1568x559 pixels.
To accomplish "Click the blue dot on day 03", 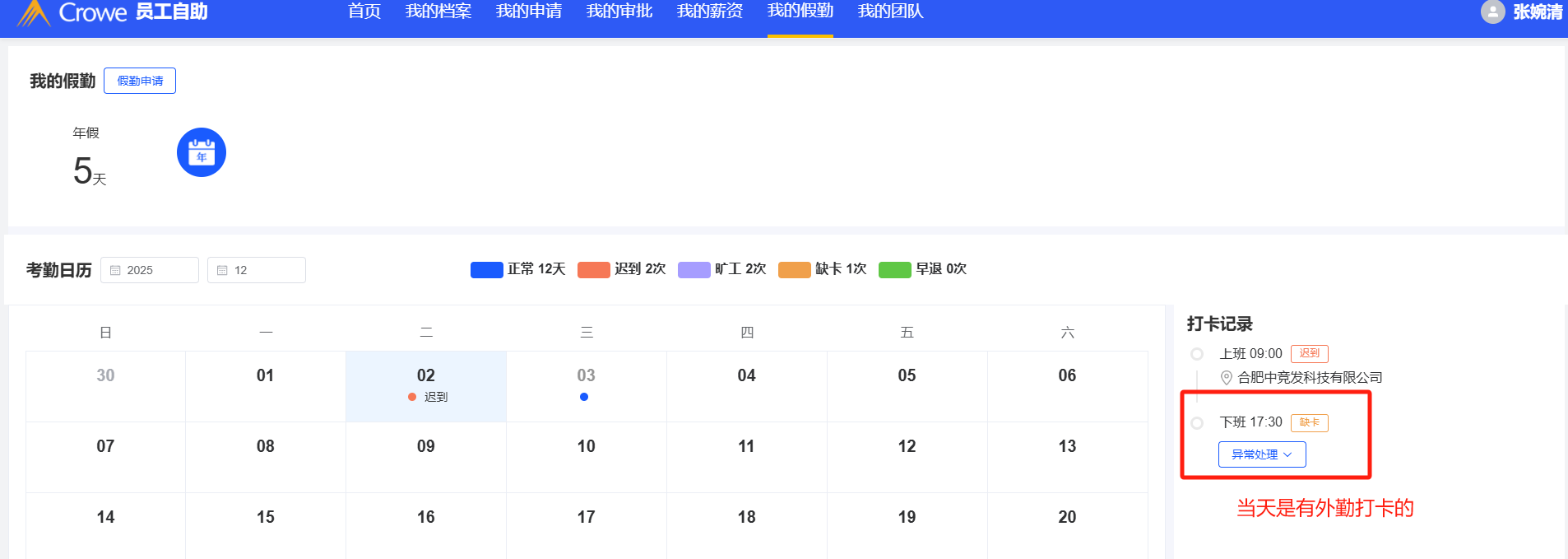I will 584,397.
